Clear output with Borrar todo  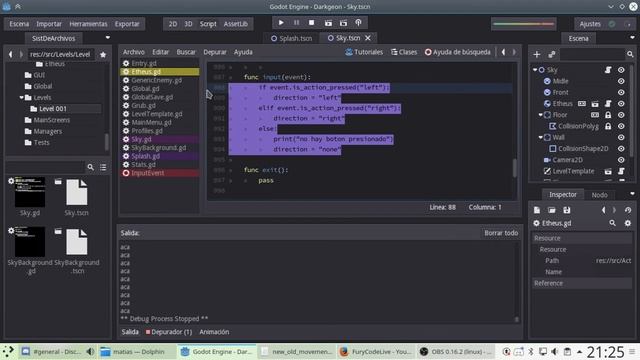click(501, 233)
